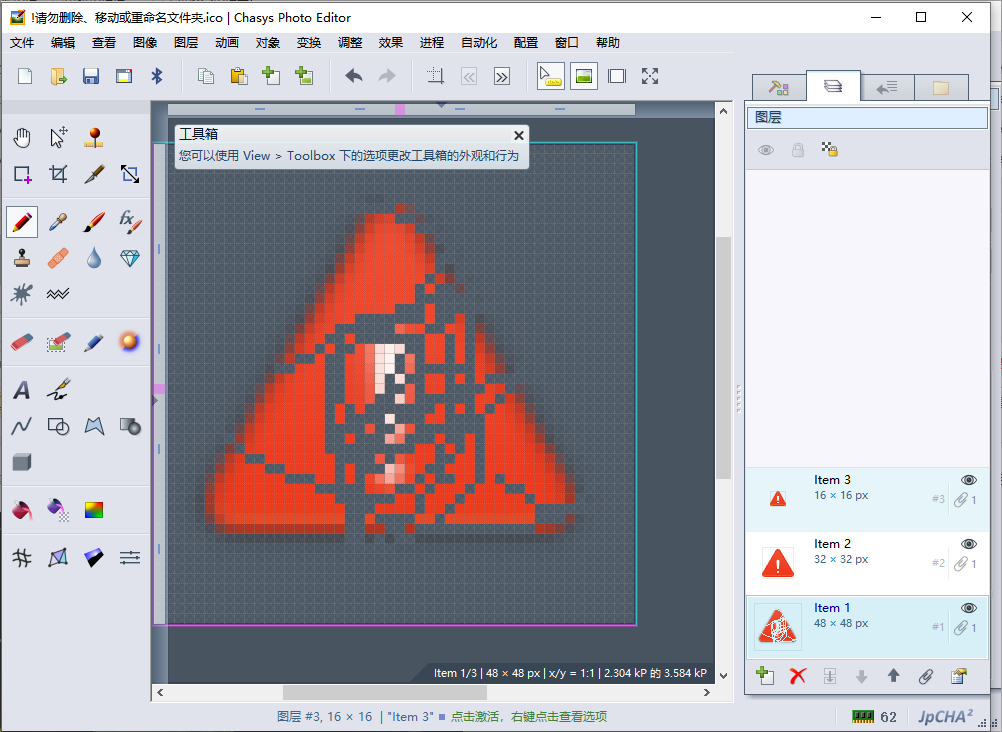1002x732 pixels.
Task: Pick a color with the Eyedropper tool
Action: 57,221
